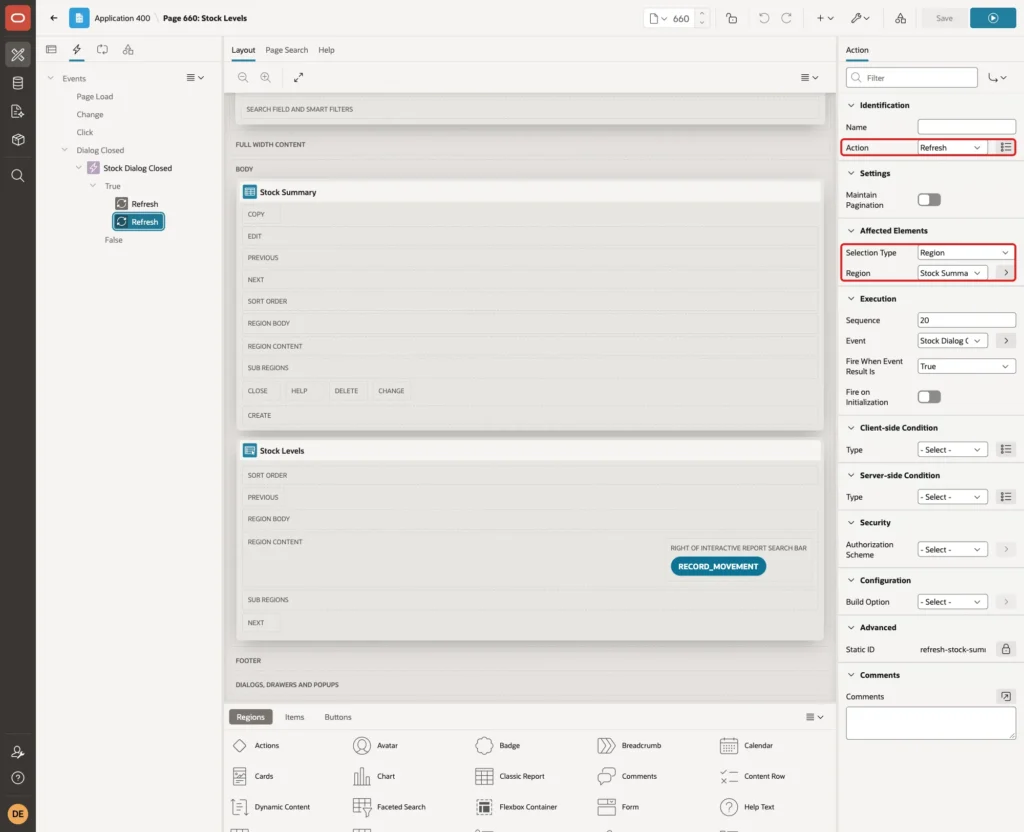Open the Event dropdown
Image resolution: width=1024 pixels, height=832 pixels.
(x=952, y=341)
